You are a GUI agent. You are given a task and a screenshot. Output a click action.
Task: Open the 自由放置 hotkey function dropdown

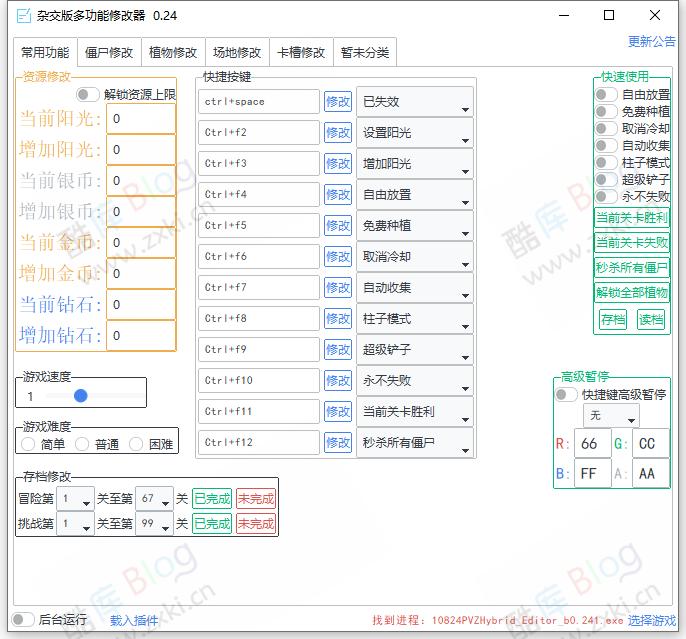tap(415, 195)
